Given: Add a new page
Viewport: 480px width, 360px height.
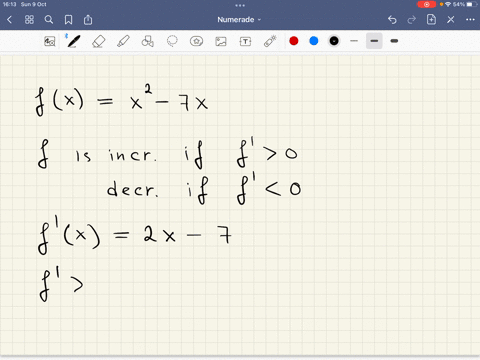Looking at the screenshot, I should pos(431,19).
